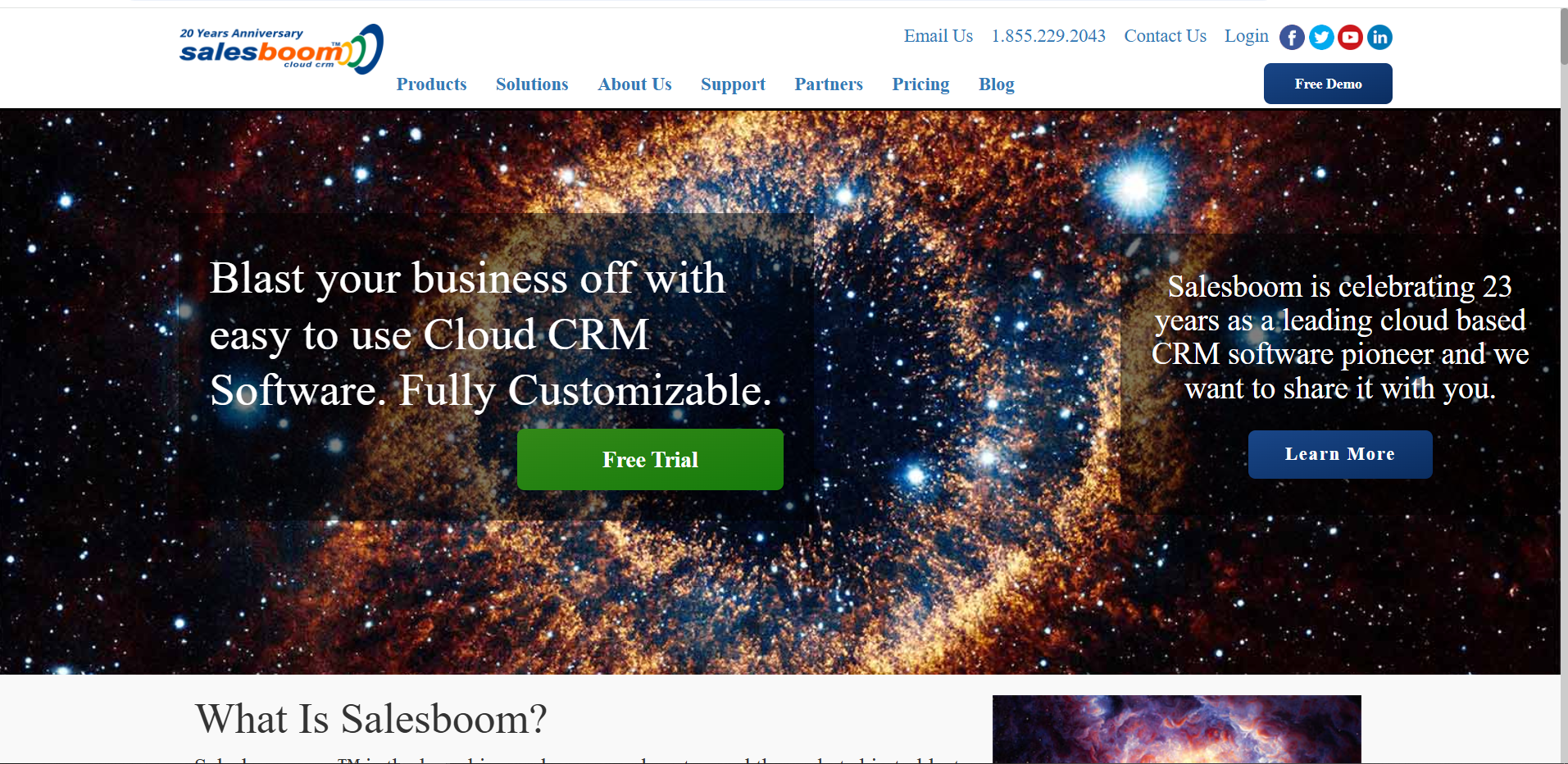Visit the Blog link
Screen dimensions: 1568x764
[996, 84]
